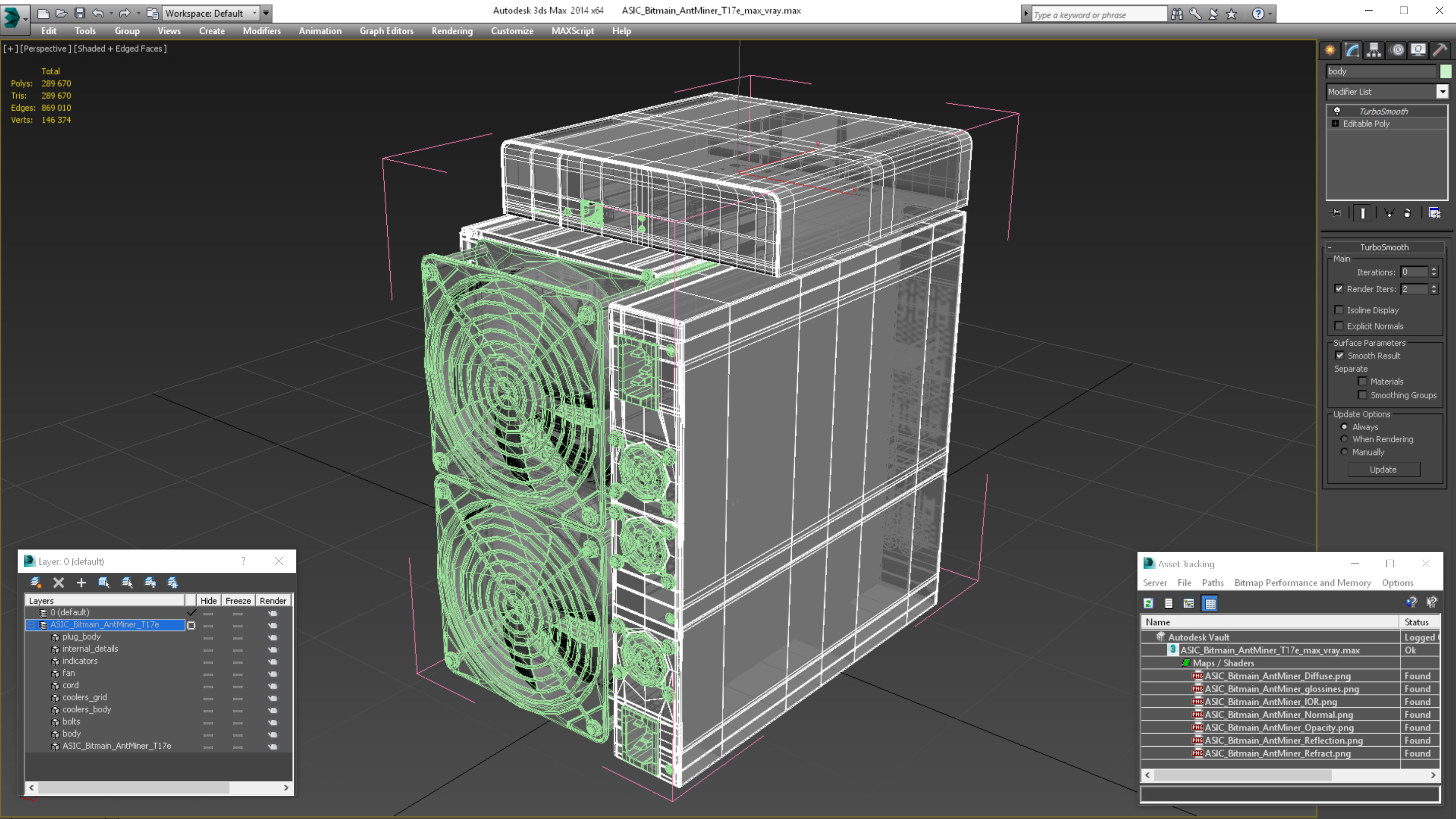
Task: Click Delete layer X icon in Layer dialog
Action: [58, 583]
